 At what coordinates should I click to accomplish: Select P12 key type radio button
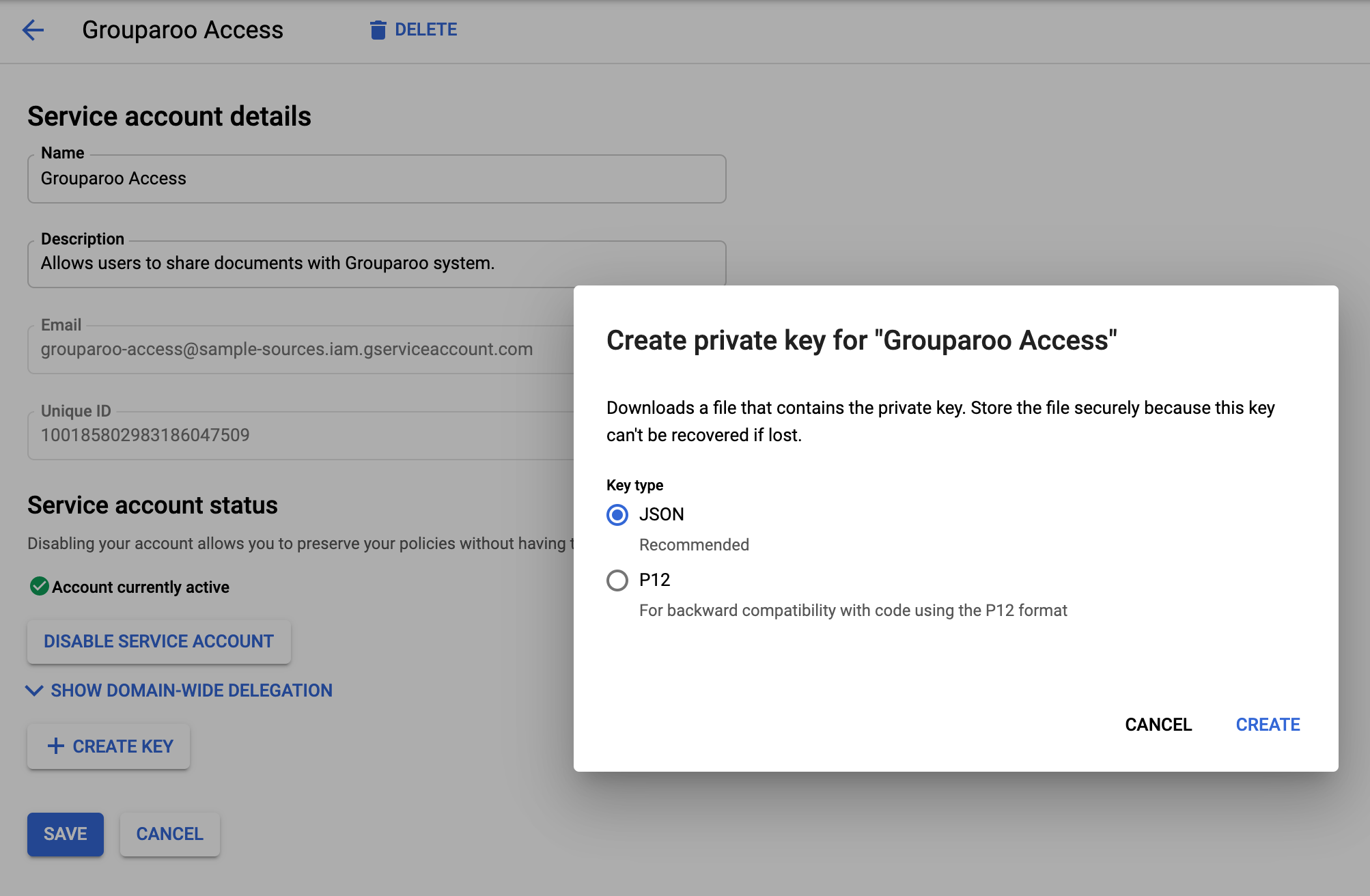[617, 580]
